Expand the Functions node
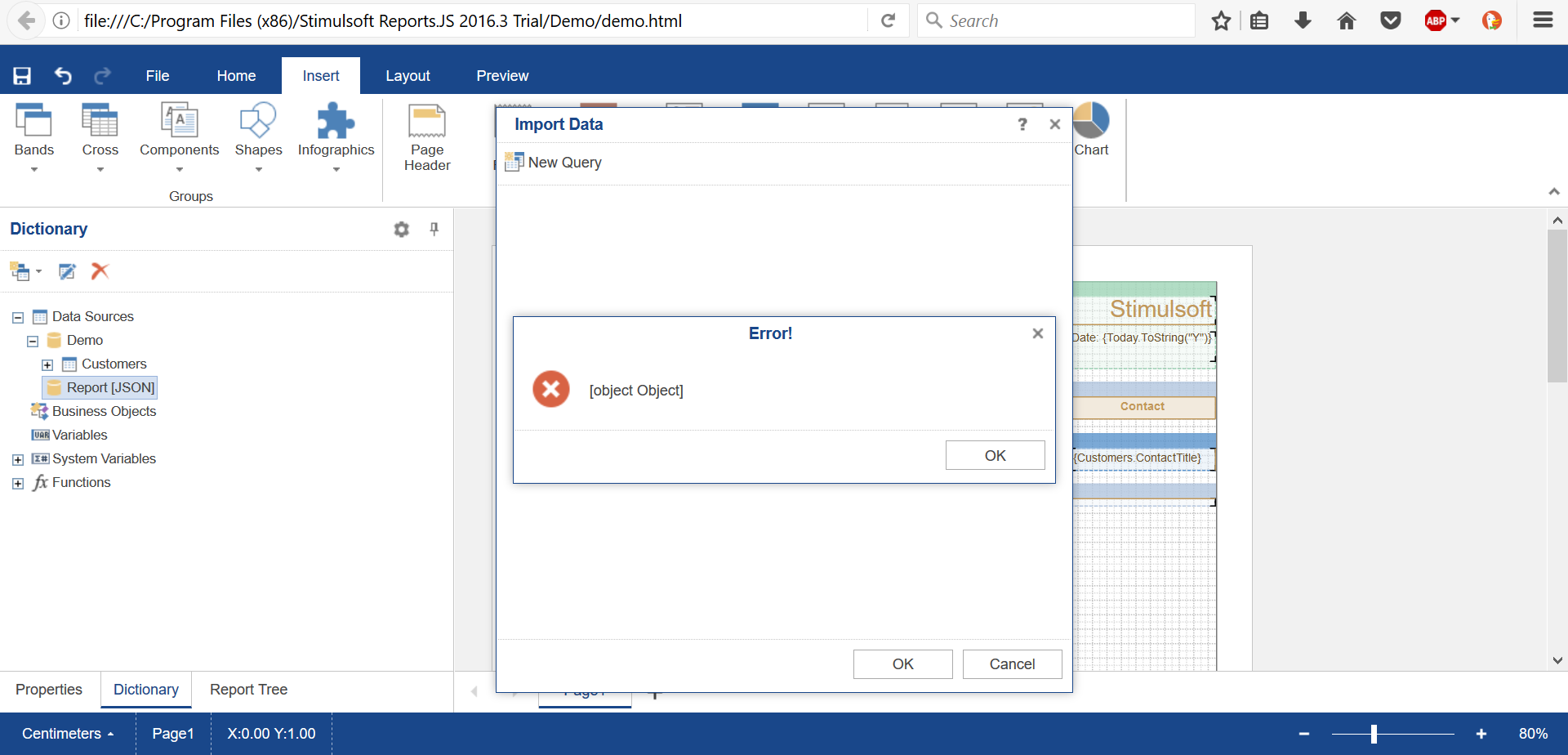This screenshot has width=1568, height=755. point(18,483)
